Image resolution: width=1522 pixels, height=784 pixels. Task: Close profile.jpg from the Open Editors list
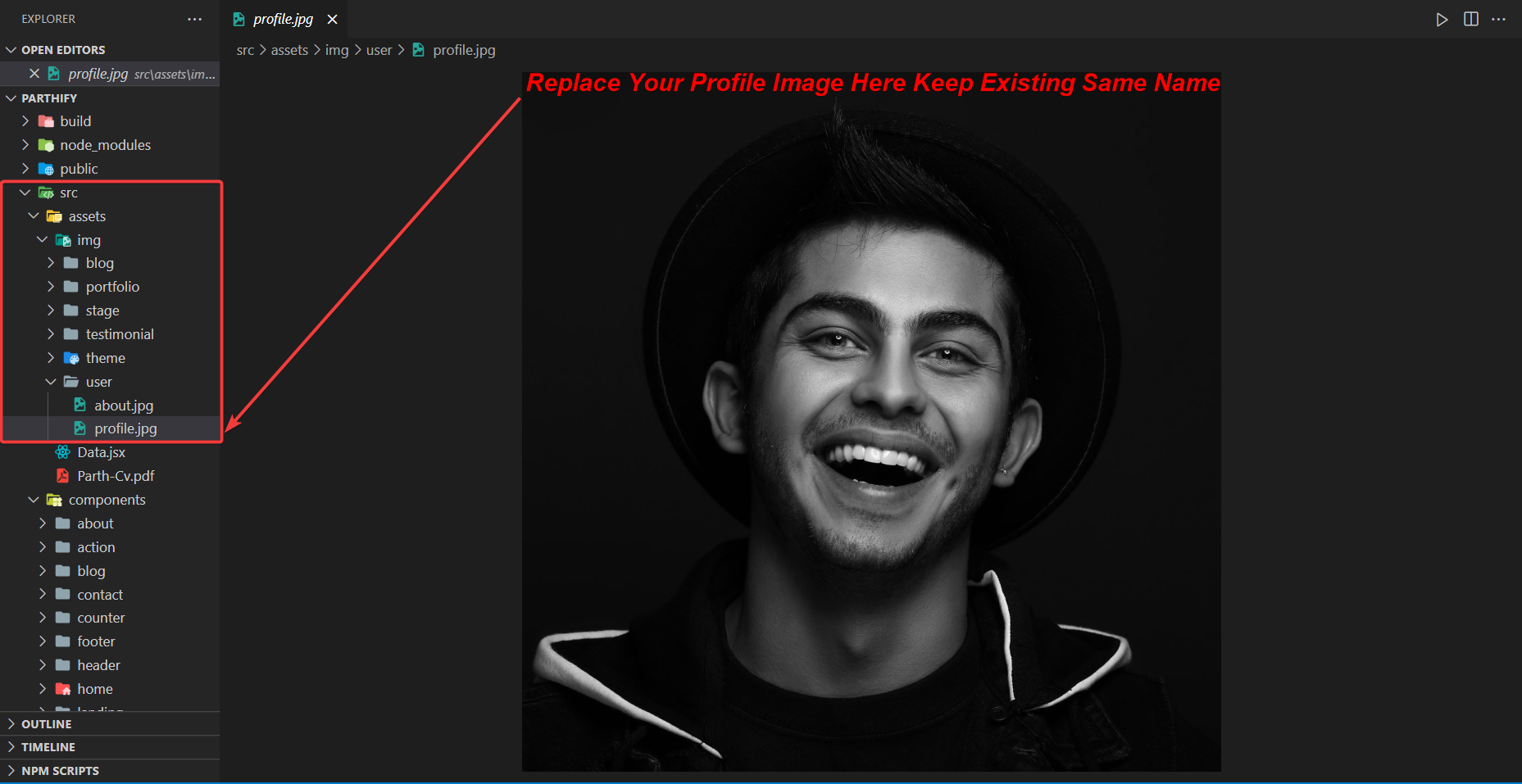(34, 73)
